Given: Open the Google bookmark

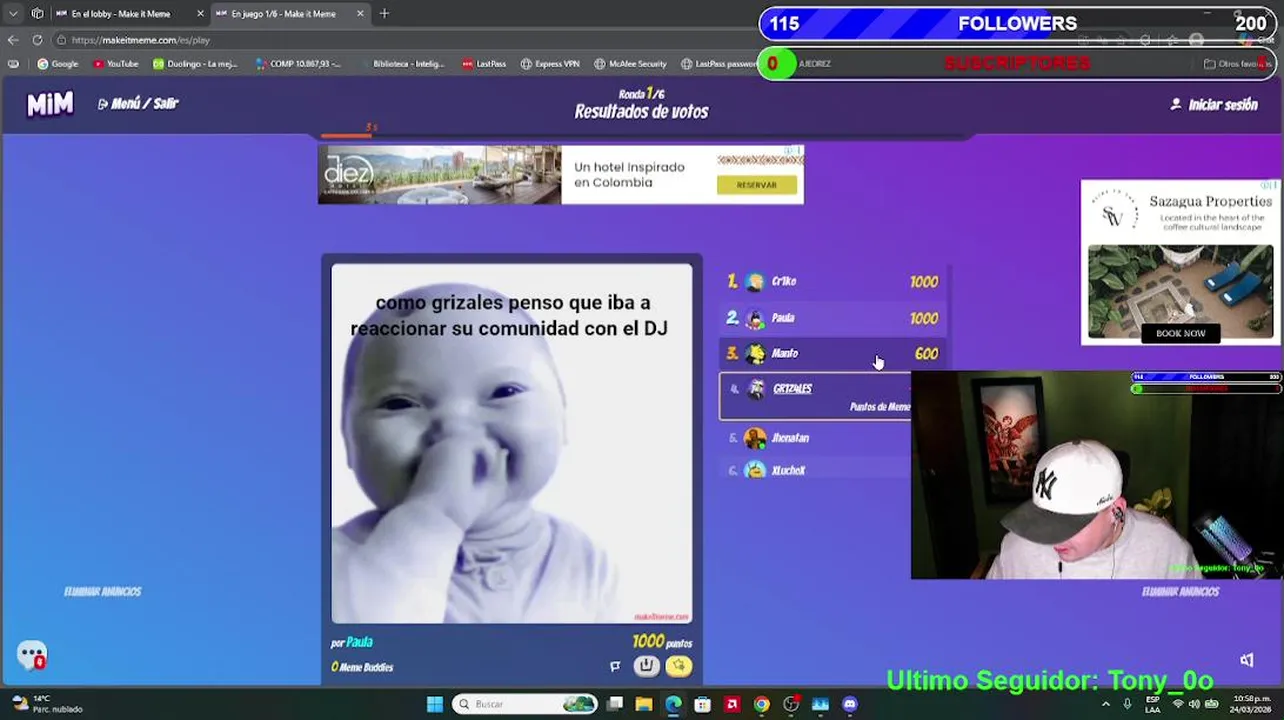Looking at the screenshot, I should click(x=58, y=64).
